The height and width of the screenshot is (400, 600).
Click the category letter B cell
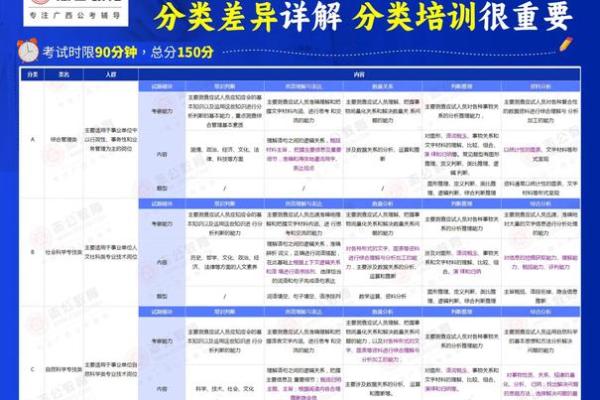point(33,252)
